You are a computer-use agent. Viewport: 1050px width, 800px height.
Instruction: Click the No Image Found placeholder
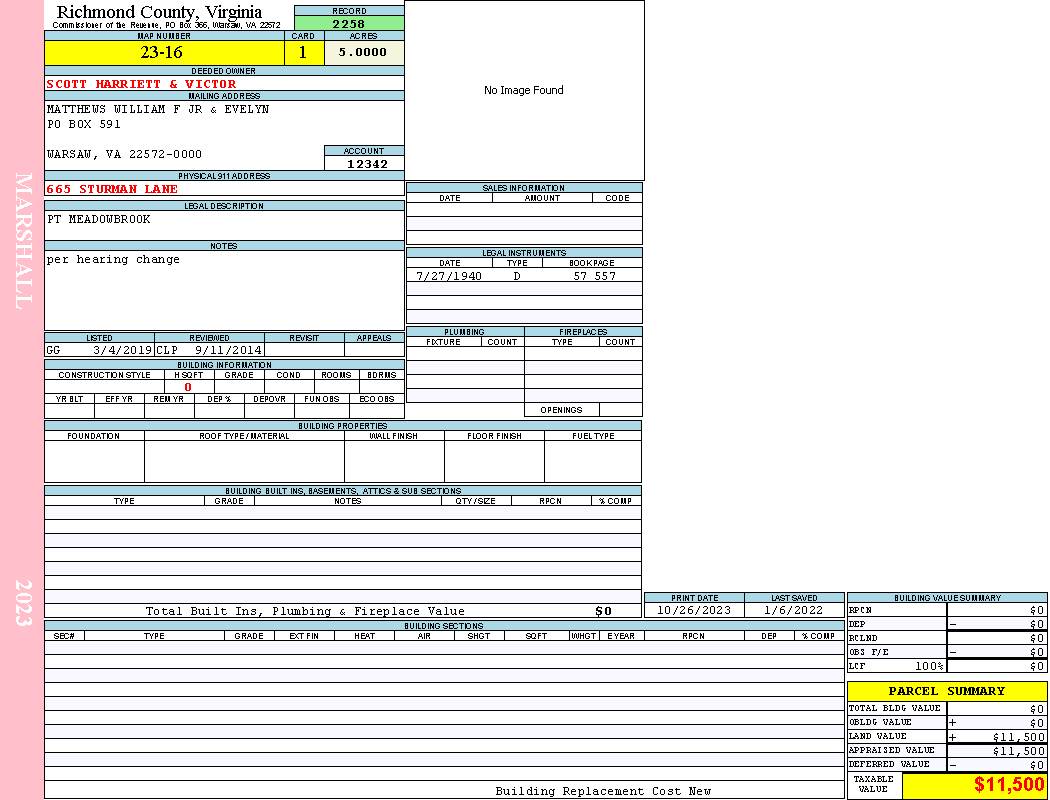click(x=523, y=90)
